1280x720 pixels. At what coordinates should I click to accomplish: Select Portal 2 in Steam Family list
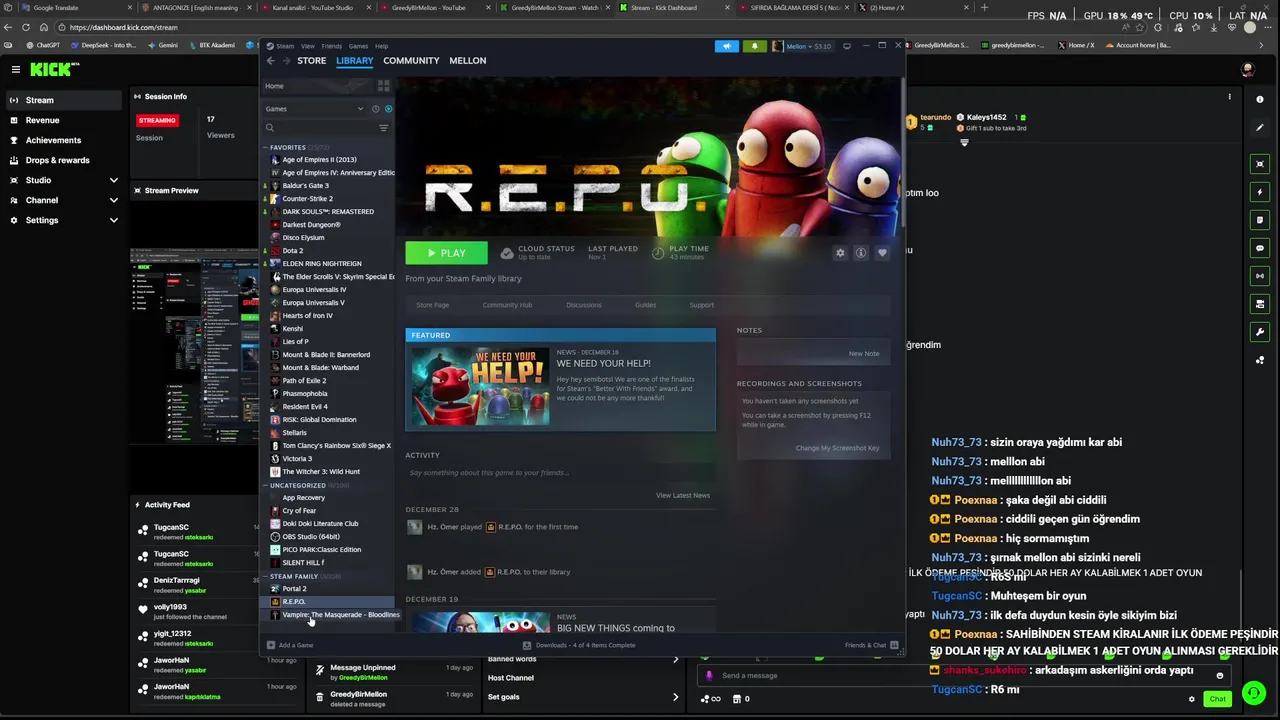pos(329,589)
